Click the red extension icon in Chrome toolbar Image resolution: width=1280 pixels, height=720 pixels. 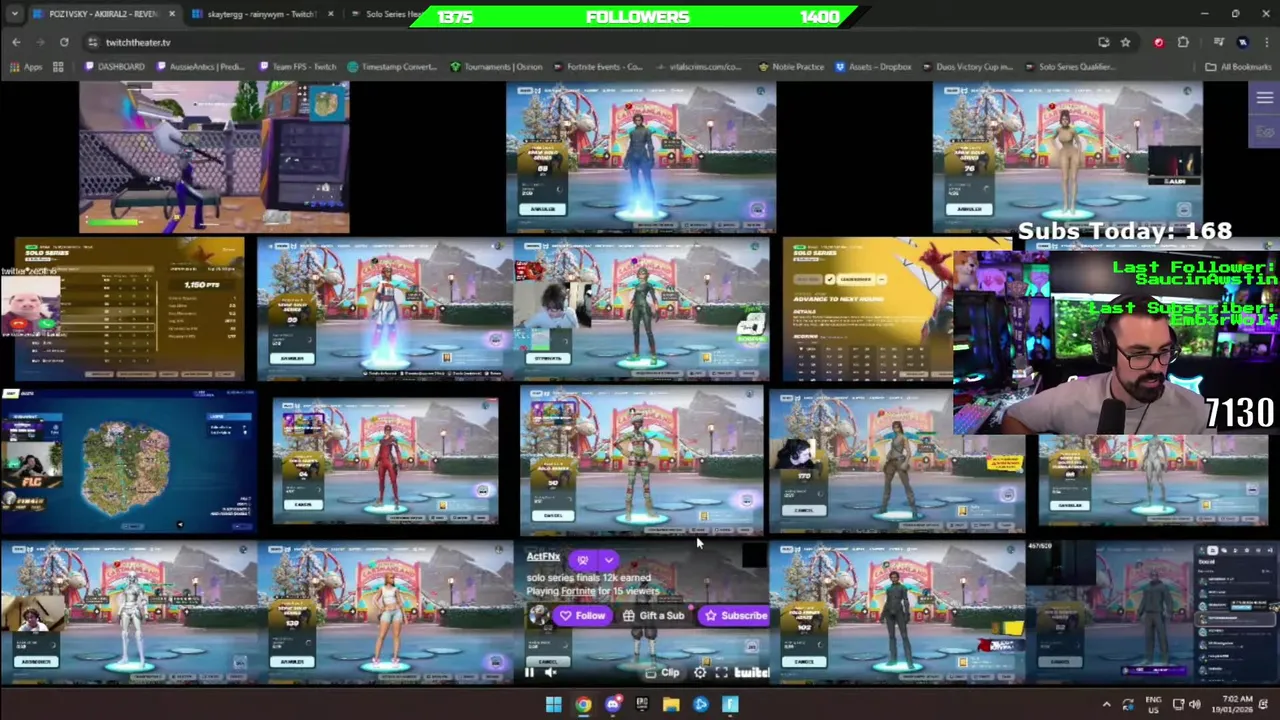1158,42
